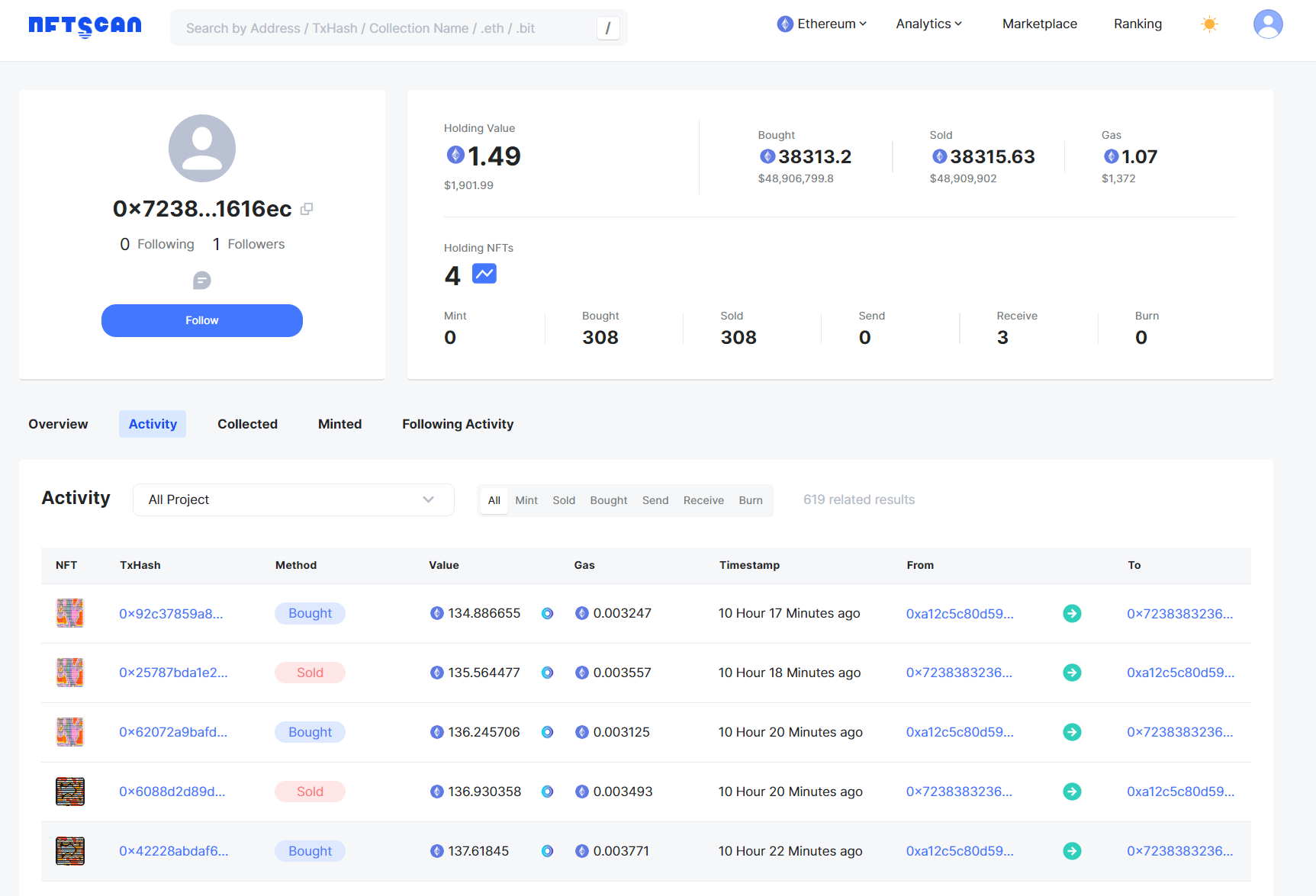Click the NFTScan logo
Viewport: 1316px width, 896px height.
[x=85, y=26]
